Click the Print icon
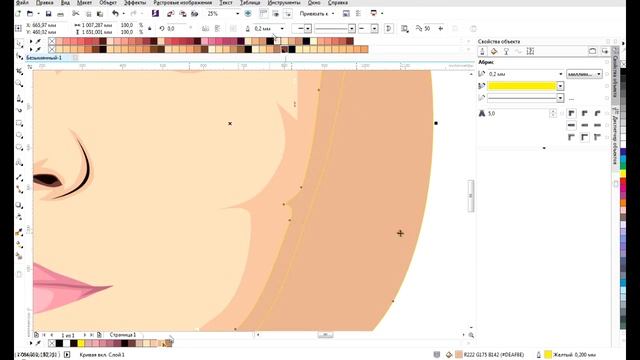The image size is (640, 360). [x=60, y=13]
